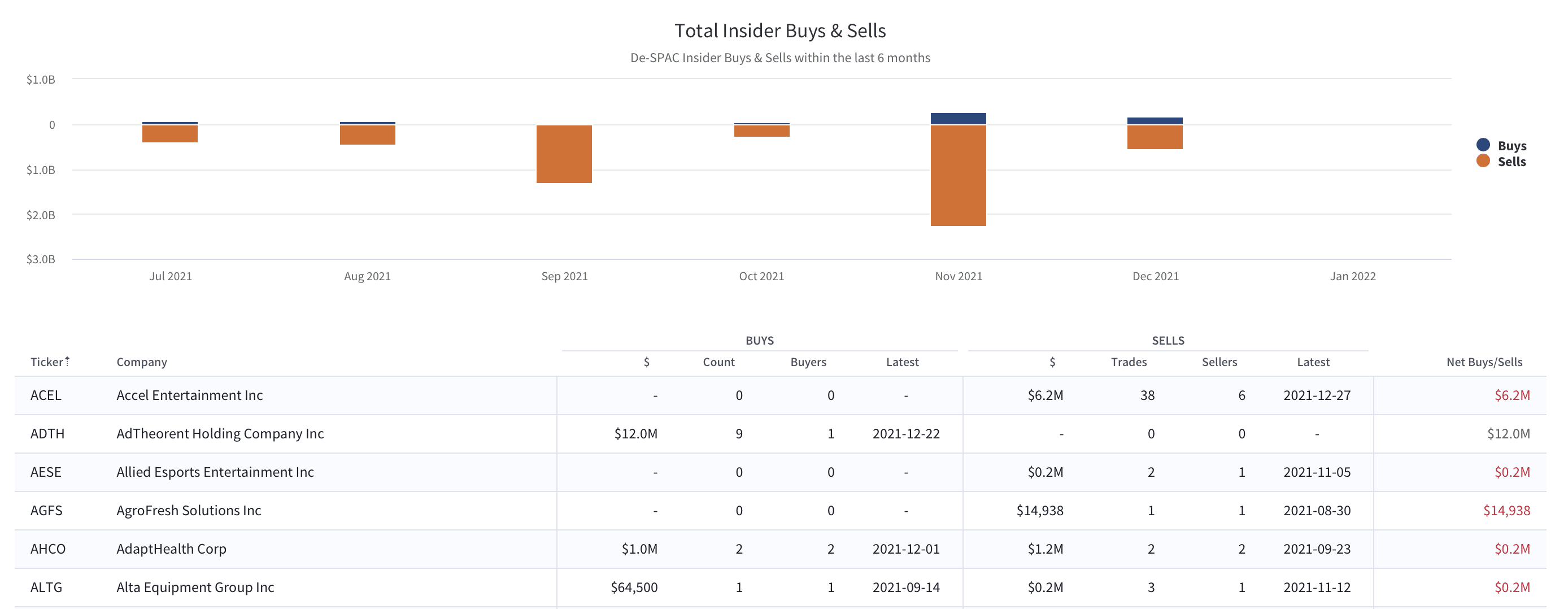Click the ascending sort arrow beside Ticker
The width and height of the screenshot is (1568, 609).
click(x=67, y=360)
